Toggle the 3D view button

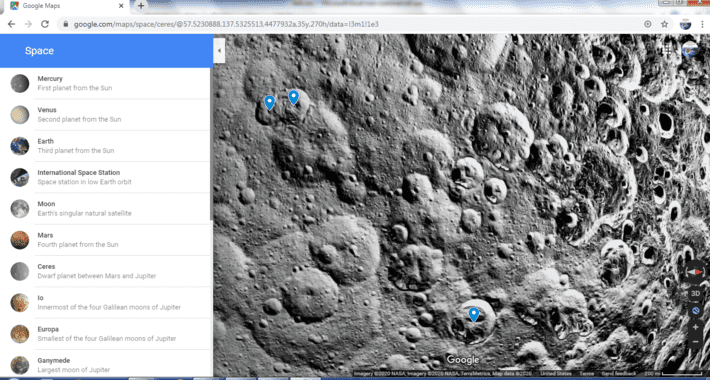(x=695, y=293)
